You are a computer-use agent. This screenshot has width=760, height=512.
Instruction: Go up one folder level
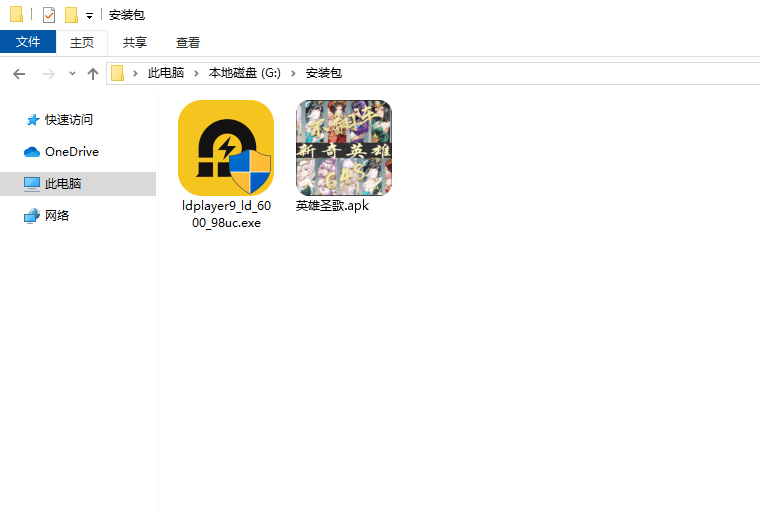[93, 74]
